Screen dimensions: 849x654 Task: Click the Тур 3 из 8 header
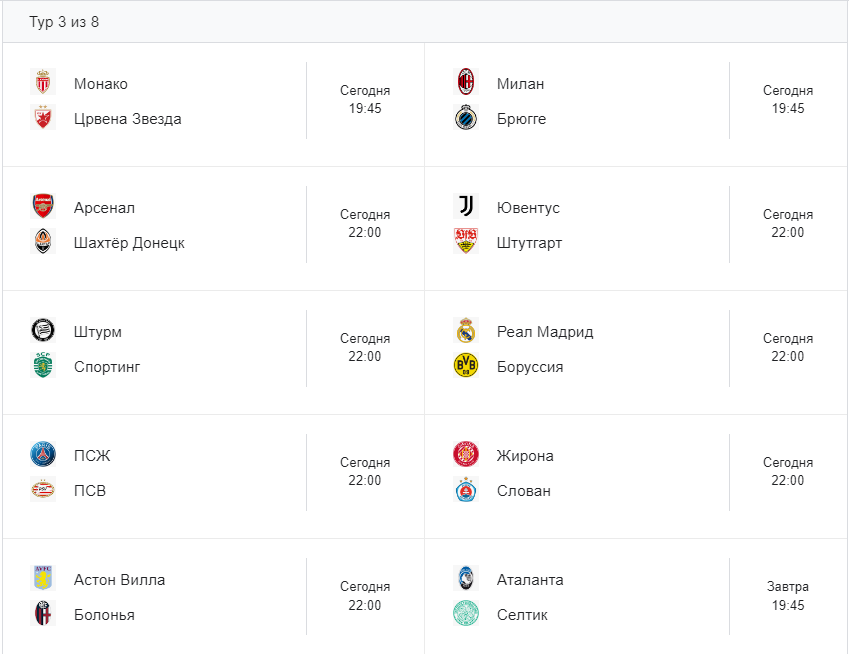point(64,22)
